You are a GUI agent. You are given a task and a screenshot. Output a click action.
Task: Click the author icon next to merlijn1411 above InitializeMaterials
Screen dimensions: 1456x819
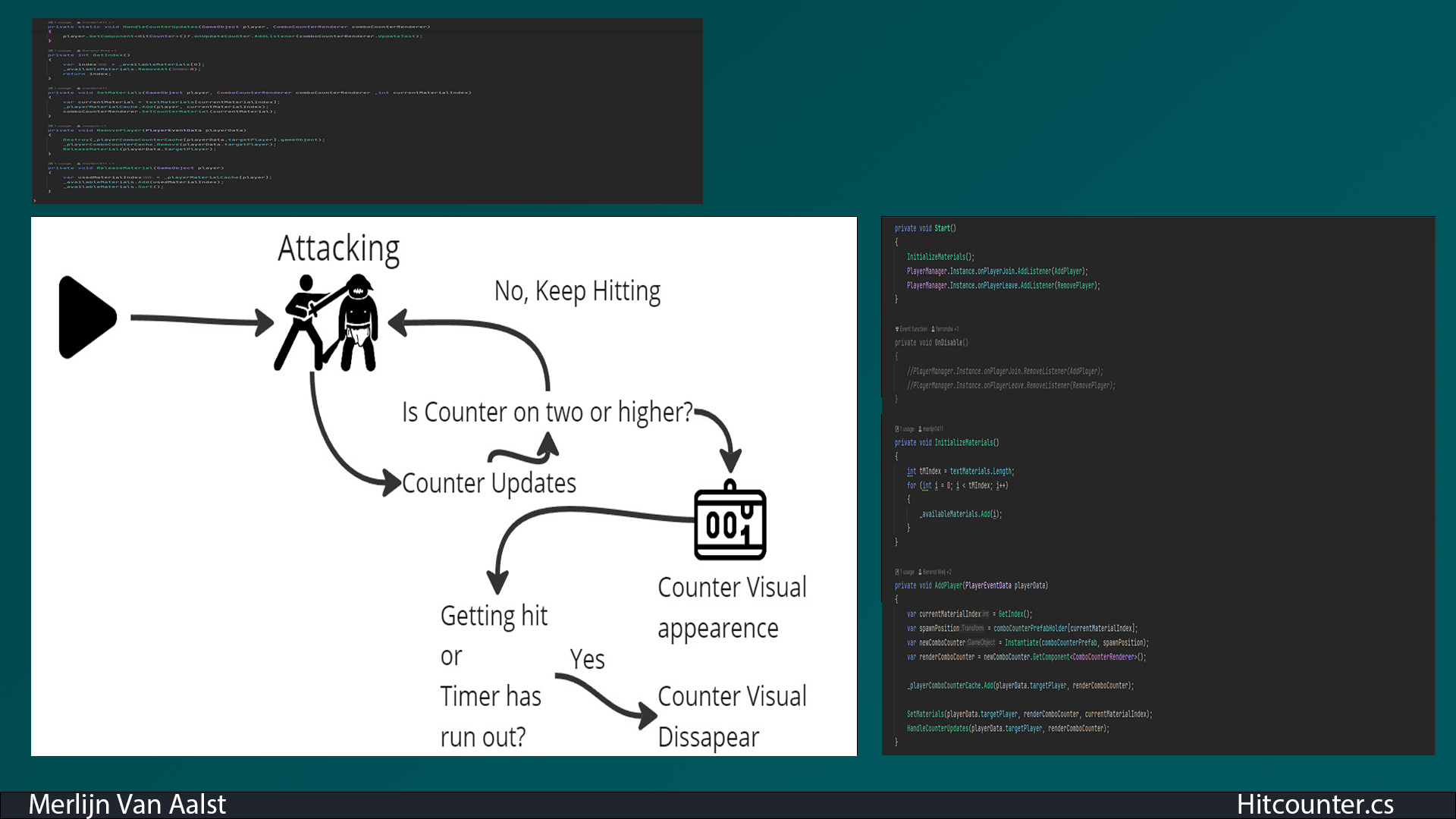pos(921,428)
